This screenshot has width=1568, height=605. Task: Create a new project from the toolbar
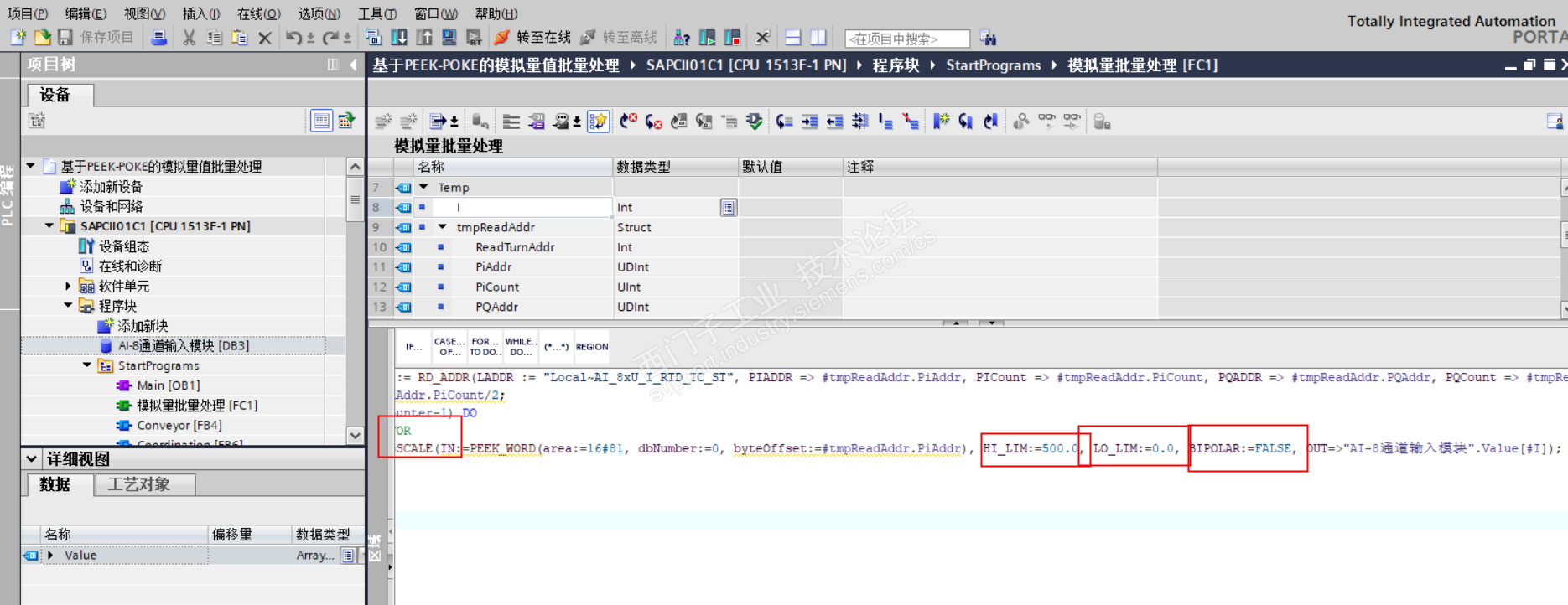18,38
